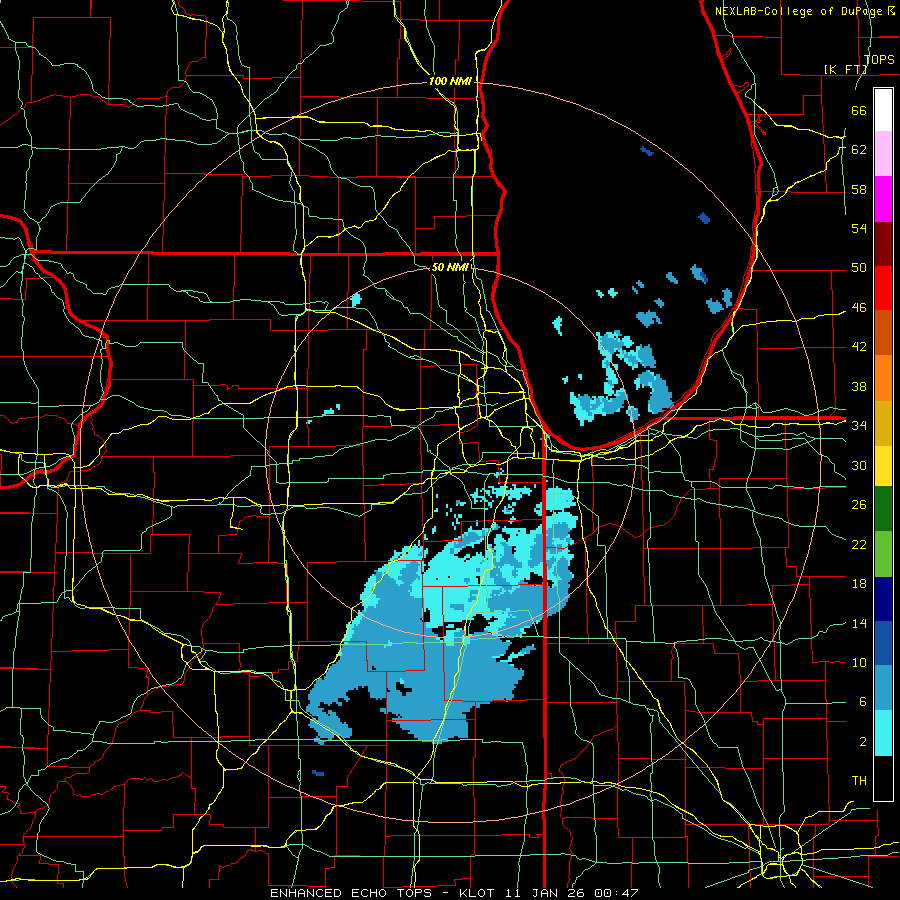Click the "NEXLAB-College of DuPage" label
This screenshot has height=900, width=900.
point(798,11)
